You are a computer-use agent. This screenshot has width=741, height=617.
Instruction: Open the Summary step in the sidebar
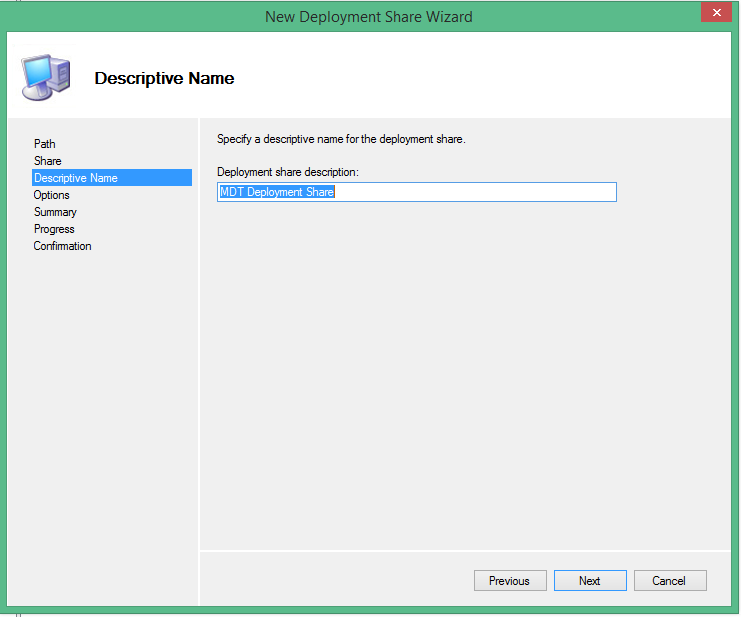(55, 212)
